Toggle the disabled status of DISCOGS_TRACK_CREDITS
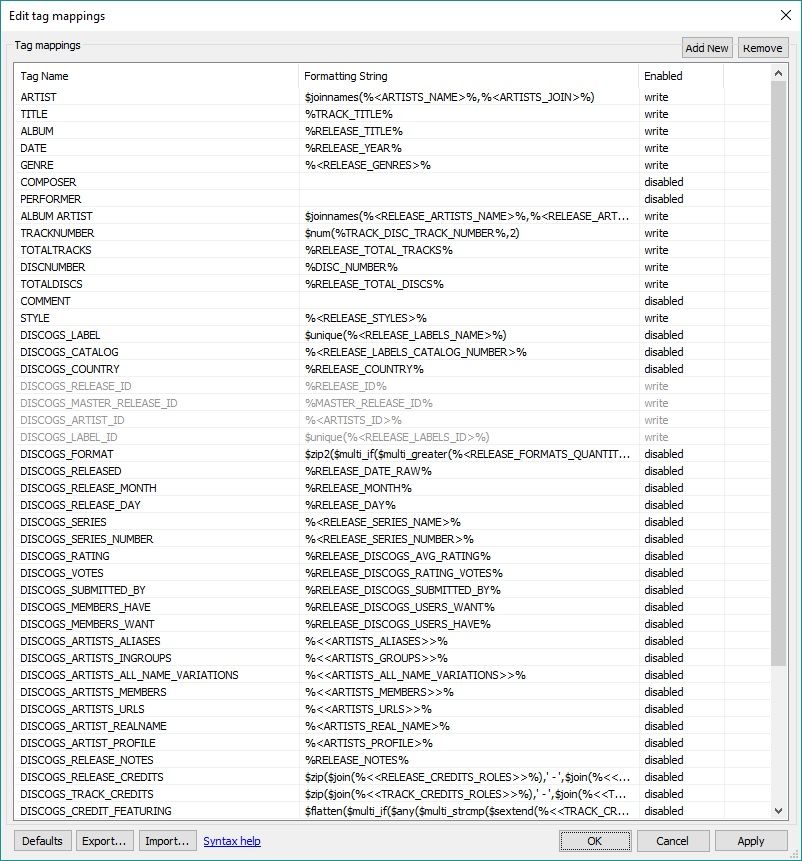The image size is (802, 861). [x=664, y=794]
